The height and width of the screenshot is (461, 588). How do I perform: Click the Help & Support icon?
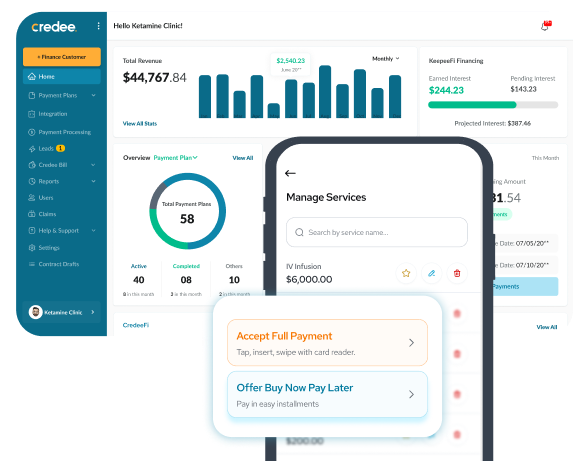click(x=32, y=231)
